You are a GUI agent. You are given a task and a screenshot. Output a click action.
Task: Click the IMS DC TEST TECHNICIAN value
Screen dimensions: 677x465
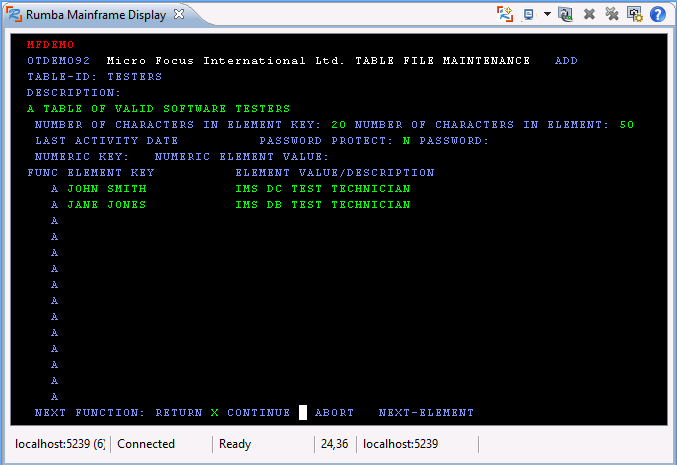322,189
